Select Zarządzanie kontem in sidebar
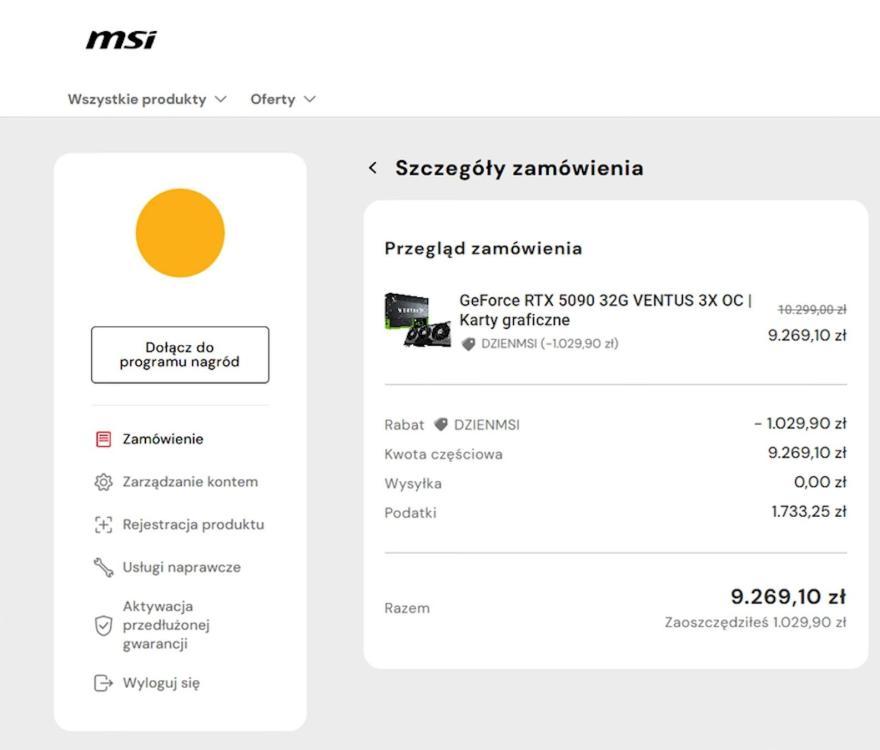This screenshot has height=750, width=880. point(190,482)
